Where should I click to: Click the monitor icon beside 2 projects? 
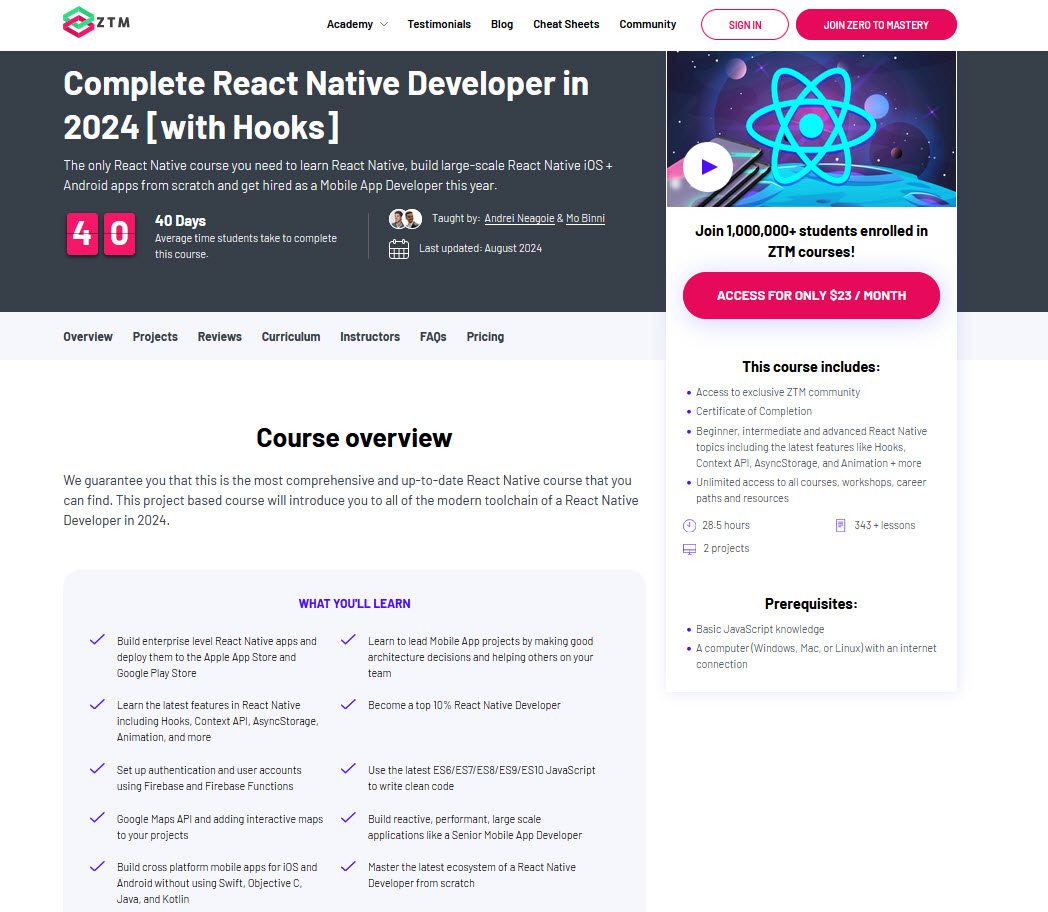(x=689, y=549)
